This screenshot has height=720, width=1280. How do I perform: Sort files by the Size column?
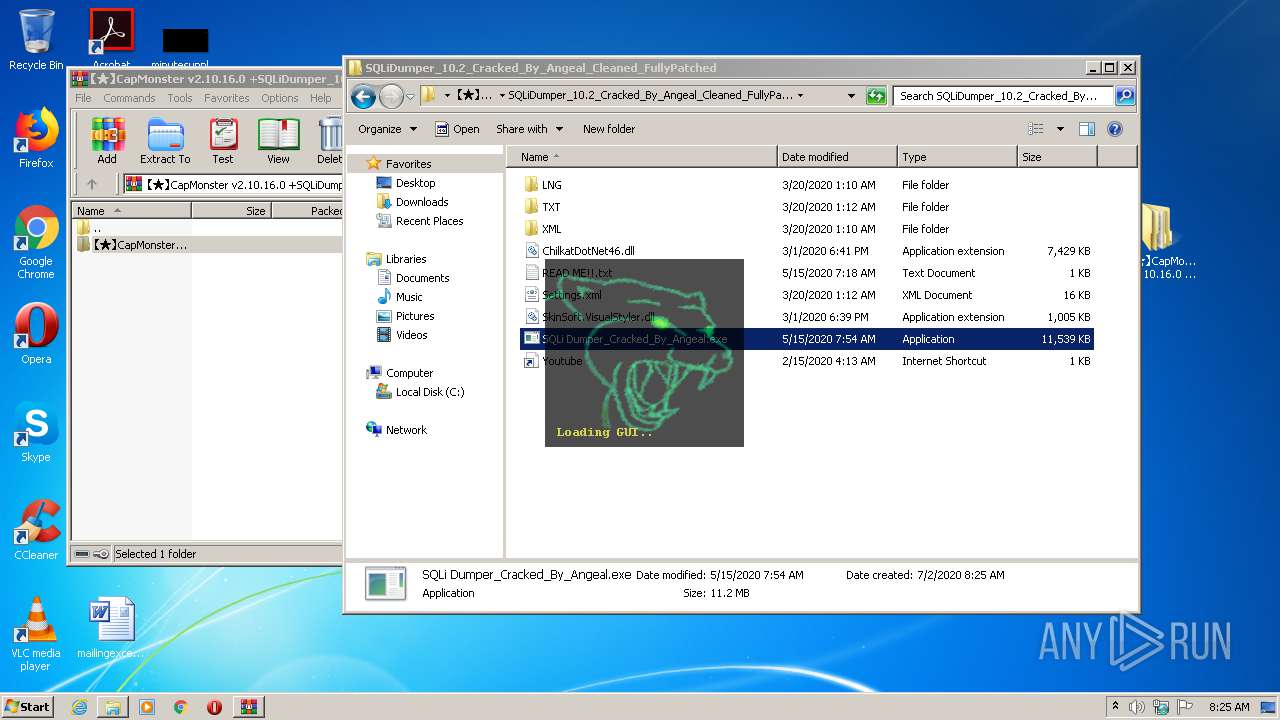click(x=1057, y=157)
